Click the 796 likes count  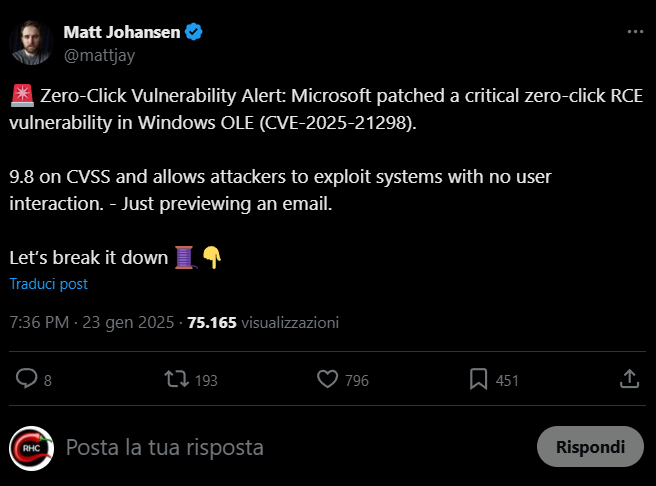pyautogui.click(x=356, y=380)
